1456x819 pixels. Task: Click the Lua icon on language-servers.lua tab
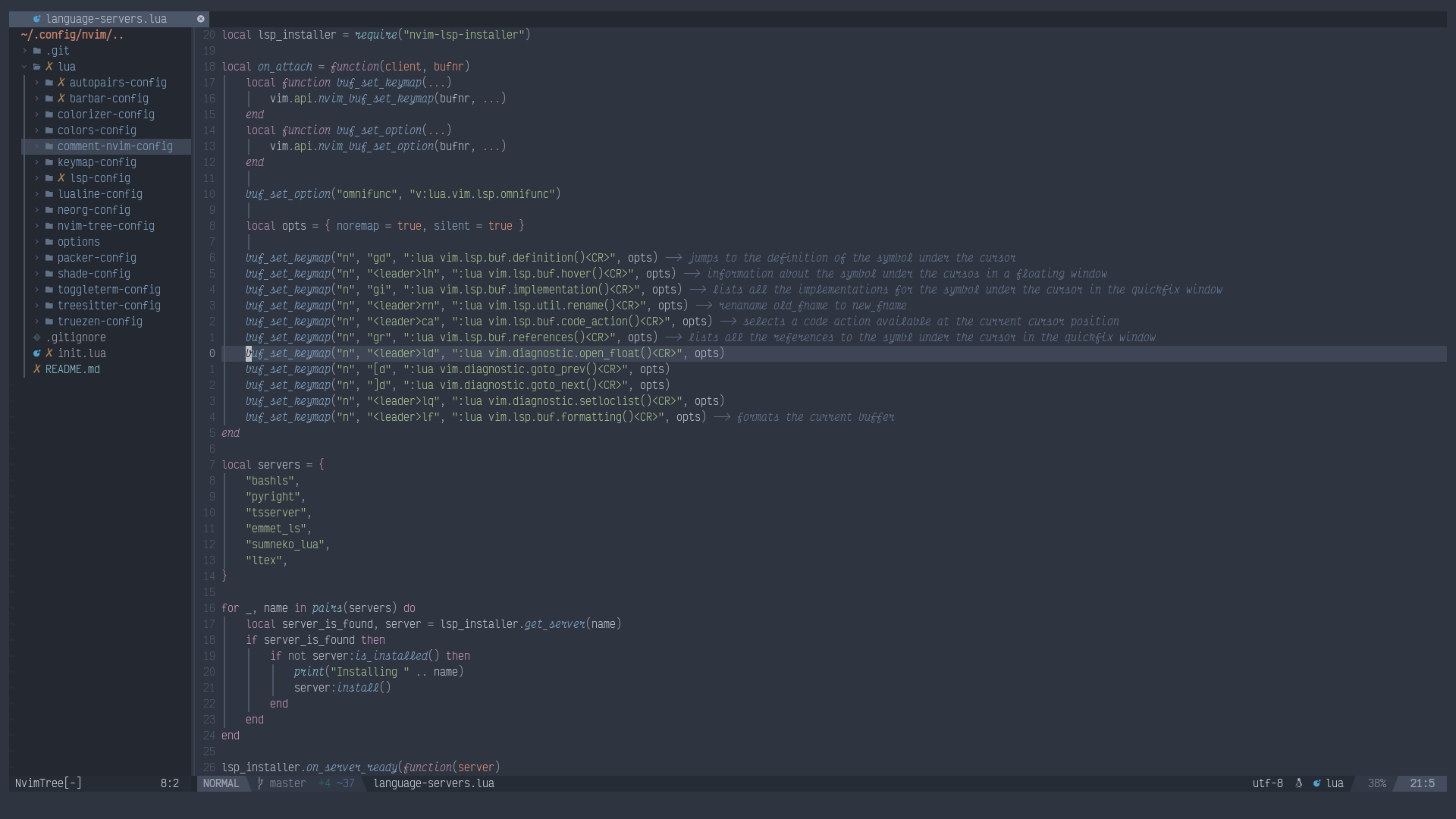pos(36,19)
